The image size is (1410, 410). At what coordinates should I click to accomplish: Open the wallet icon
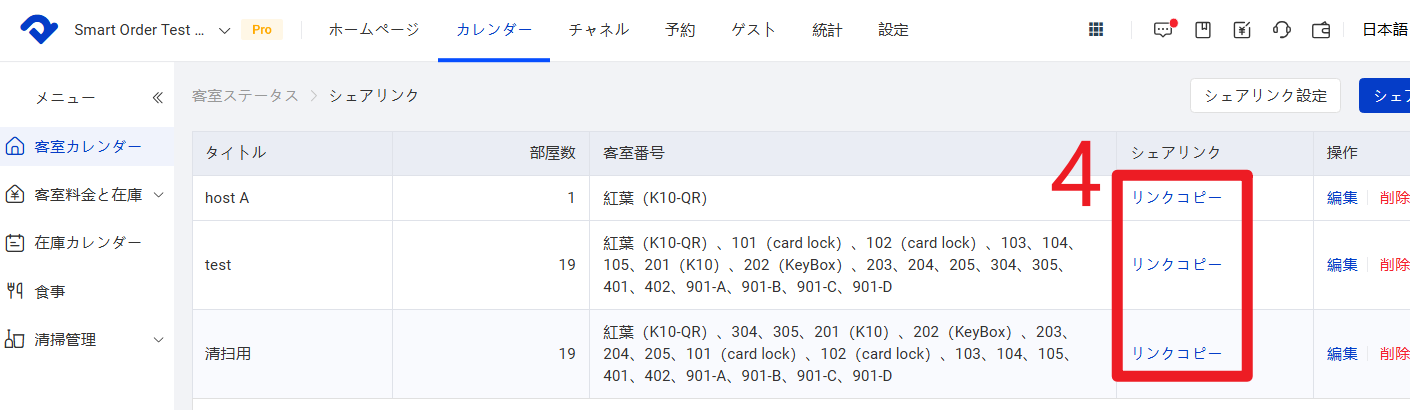point(1321,30)
